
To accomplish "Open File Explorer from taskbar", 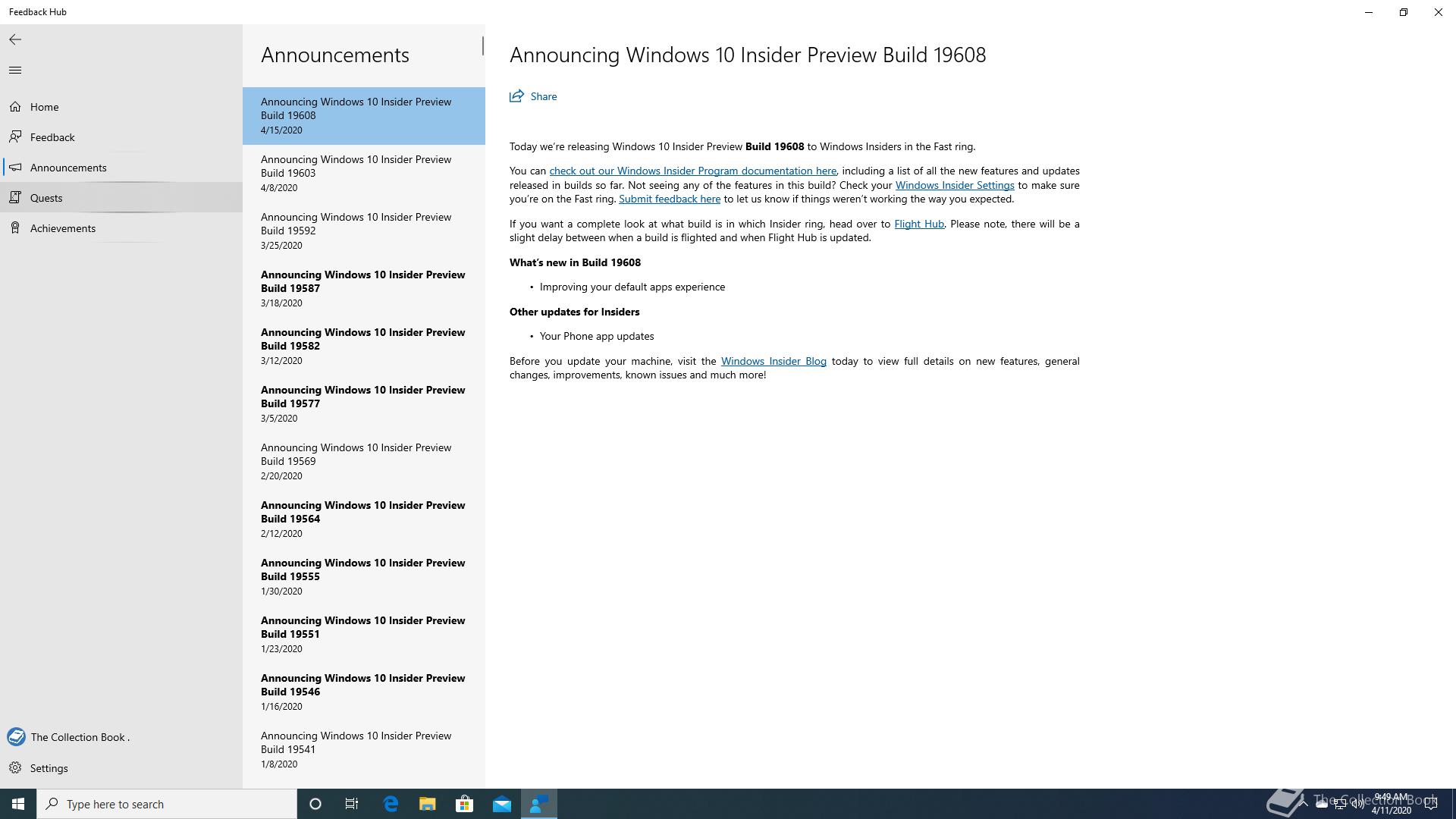I will tap(428, 804).
